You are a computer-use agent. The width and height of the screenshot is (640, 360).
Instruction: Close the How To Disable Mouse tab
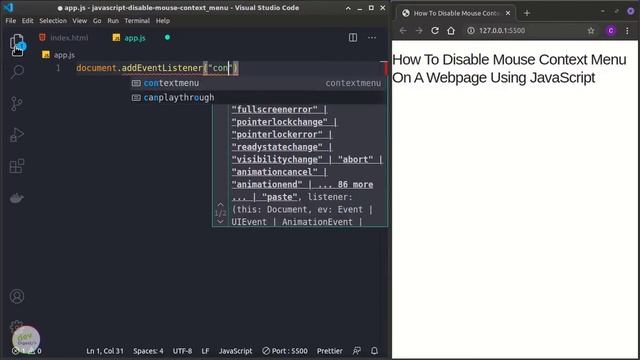pyautogui.click(x=508, y=13)
